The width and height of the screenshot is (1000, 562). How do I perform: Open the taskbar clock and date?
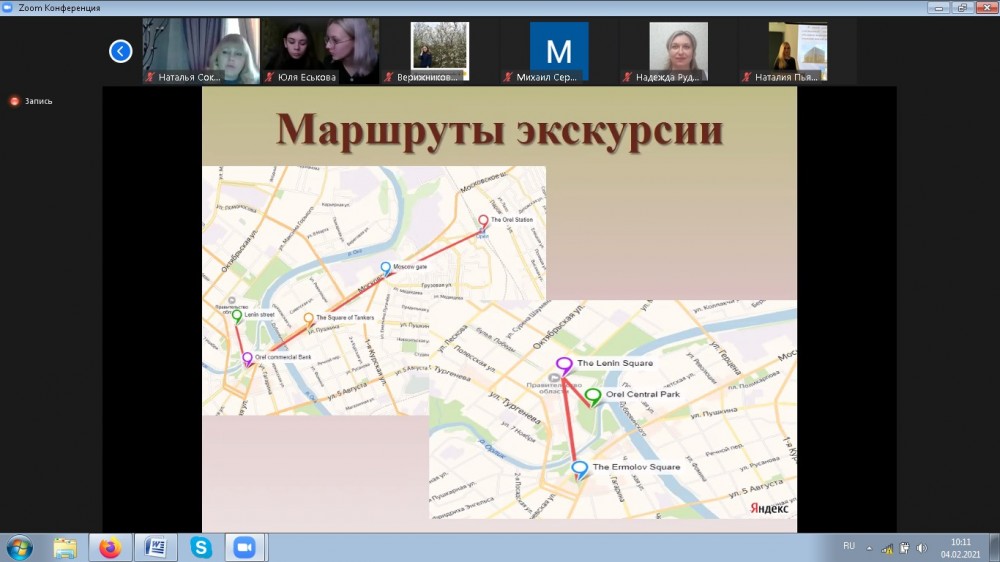(x=961, y=548)
